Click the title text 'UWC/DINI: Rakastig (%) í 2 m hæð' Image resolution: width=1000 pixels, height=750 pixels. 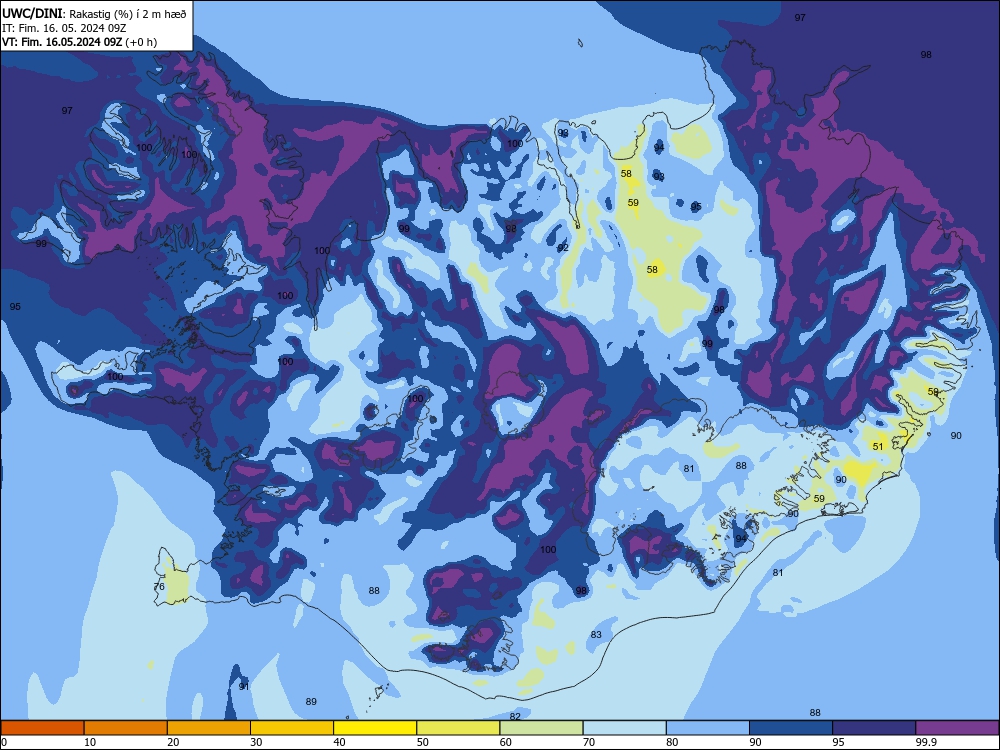[x=94, y=13]
